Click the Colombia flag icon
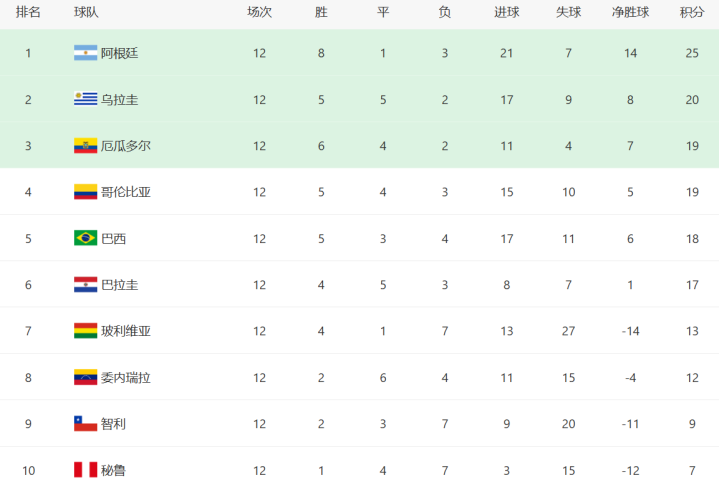 coord(85,192)
